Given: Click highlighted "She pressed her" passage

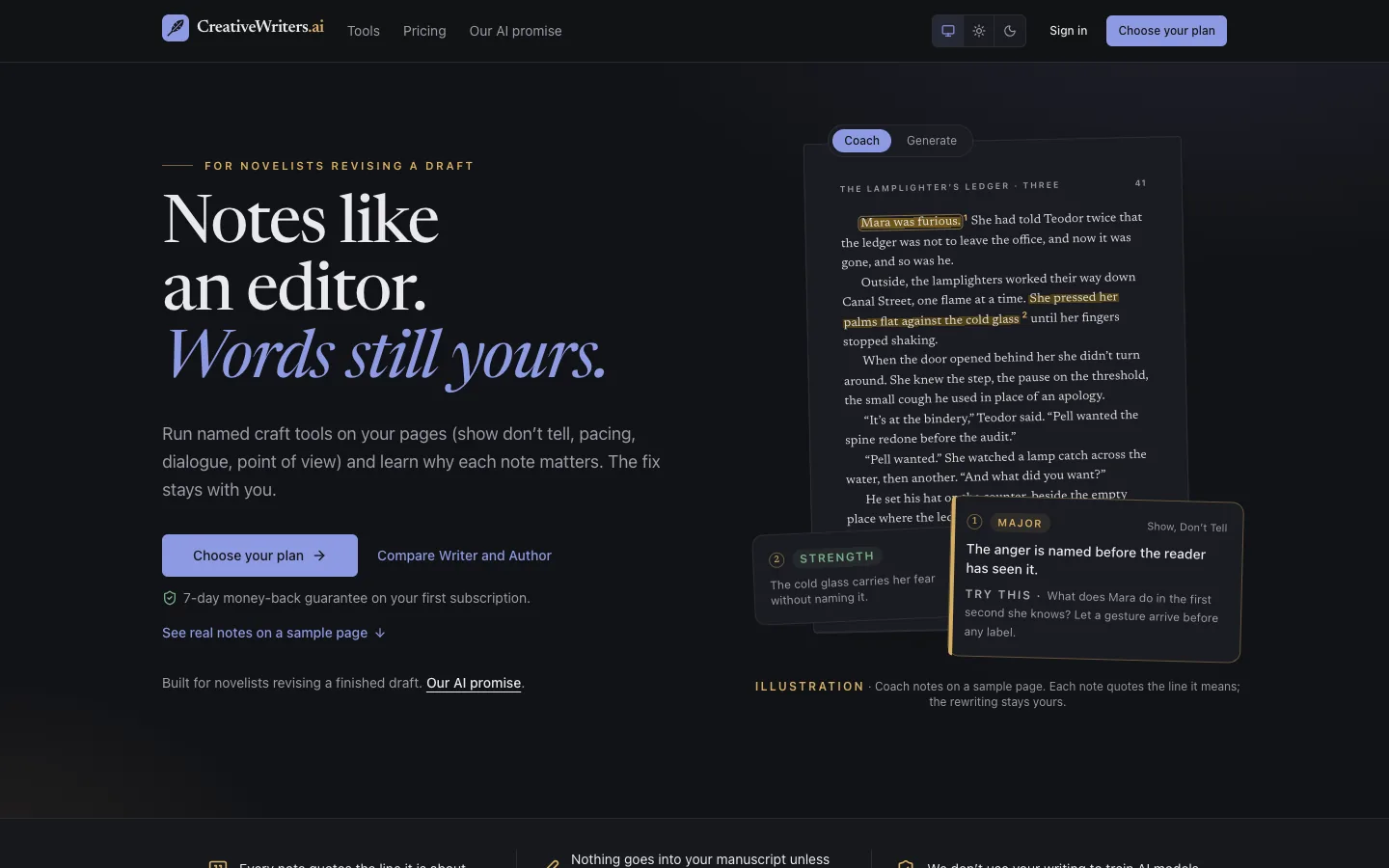Looking at the screenshot, I should click(1074, 297).
